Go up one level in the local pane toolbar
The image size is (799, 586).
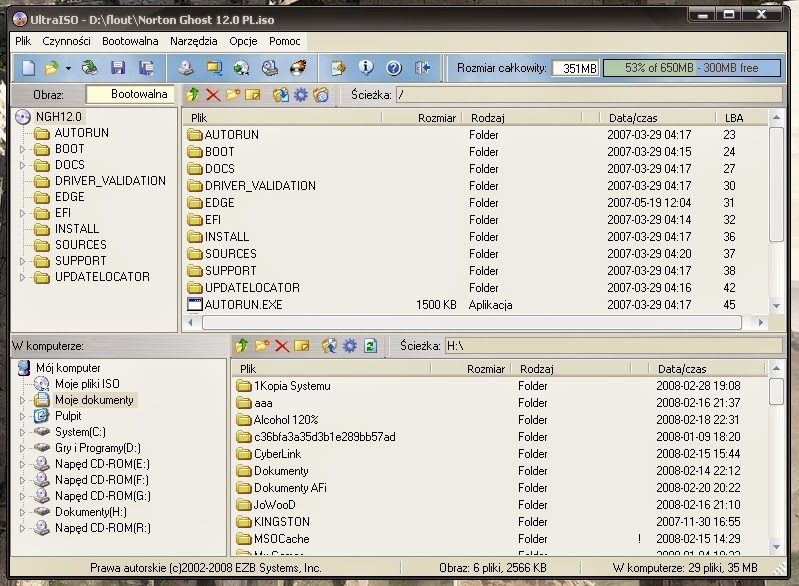pos(242,346)
